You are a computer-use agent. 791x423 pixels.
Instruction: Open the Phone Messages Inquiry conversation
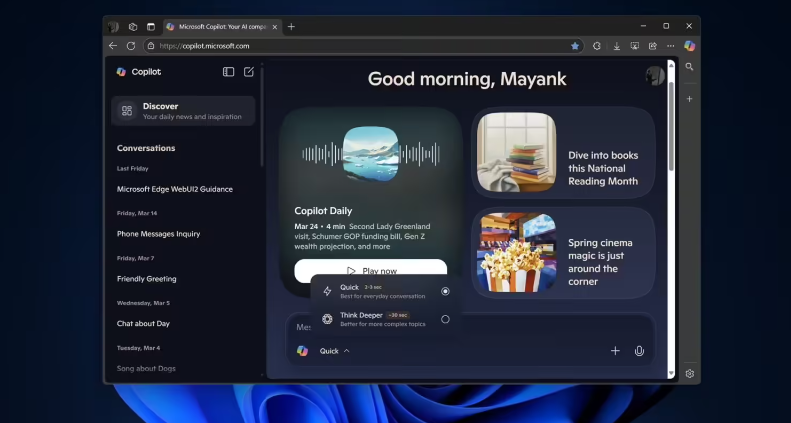(158, 234)
